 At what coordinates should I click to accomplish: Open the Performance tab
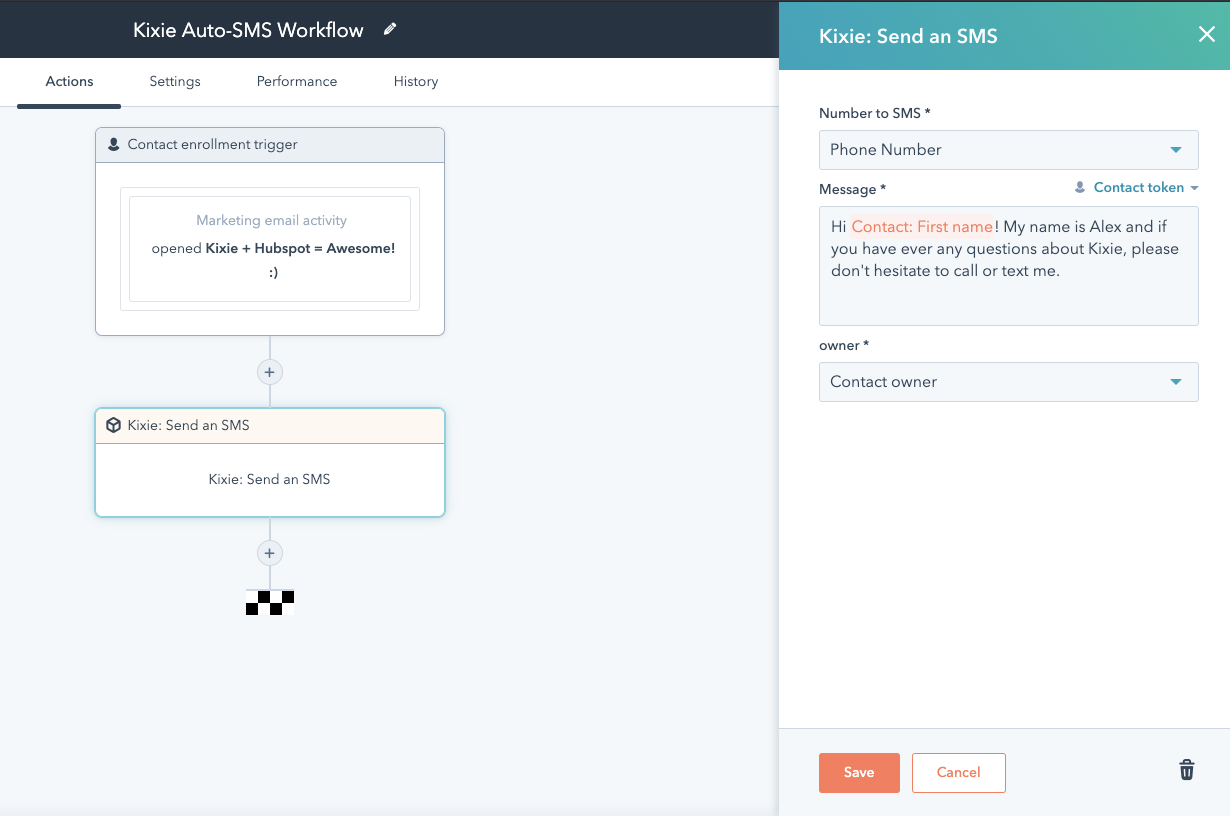[x=297, y=82]
